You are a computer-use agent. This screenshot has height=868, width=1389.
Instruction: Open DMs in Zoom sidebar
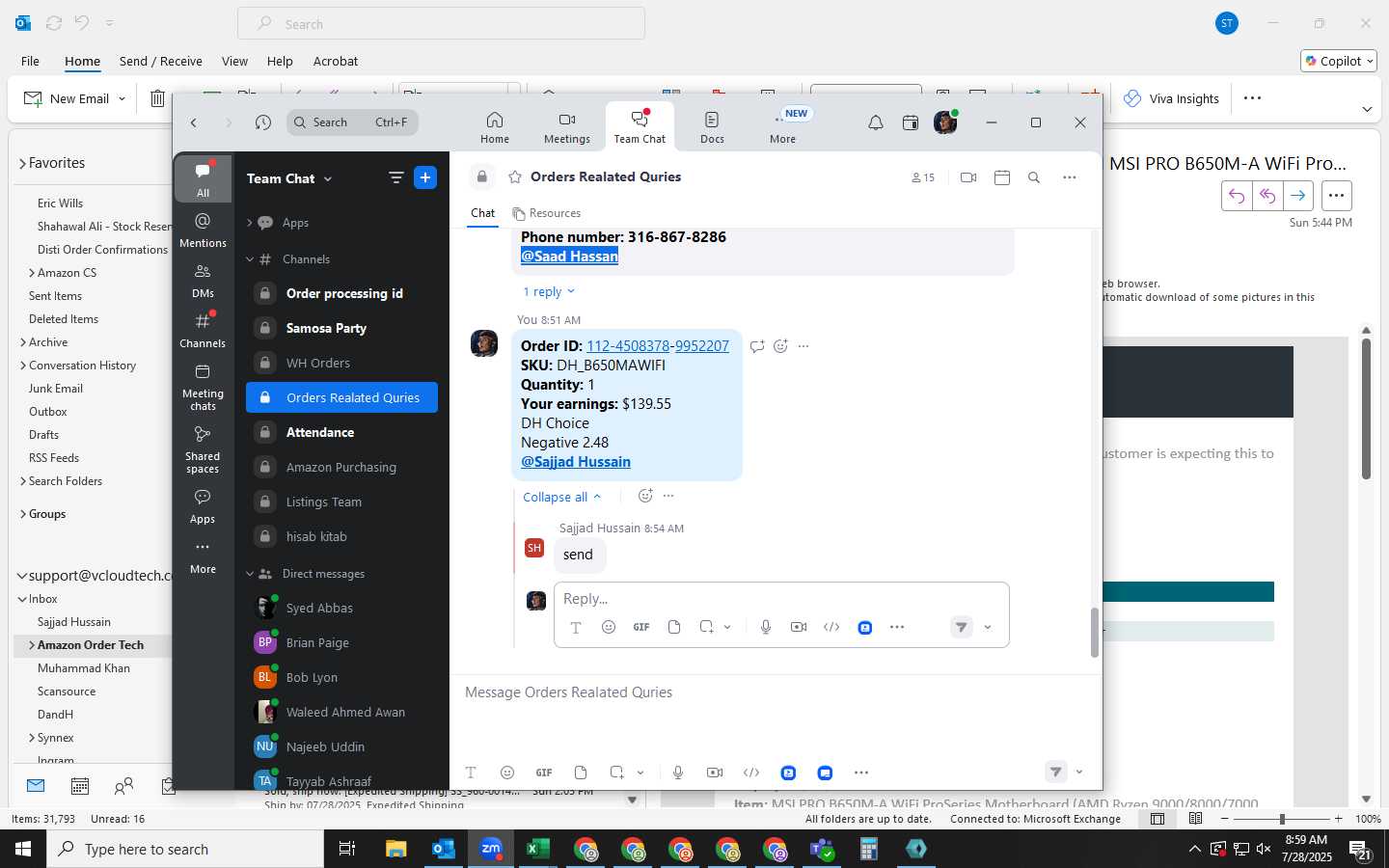pos(203,280)
